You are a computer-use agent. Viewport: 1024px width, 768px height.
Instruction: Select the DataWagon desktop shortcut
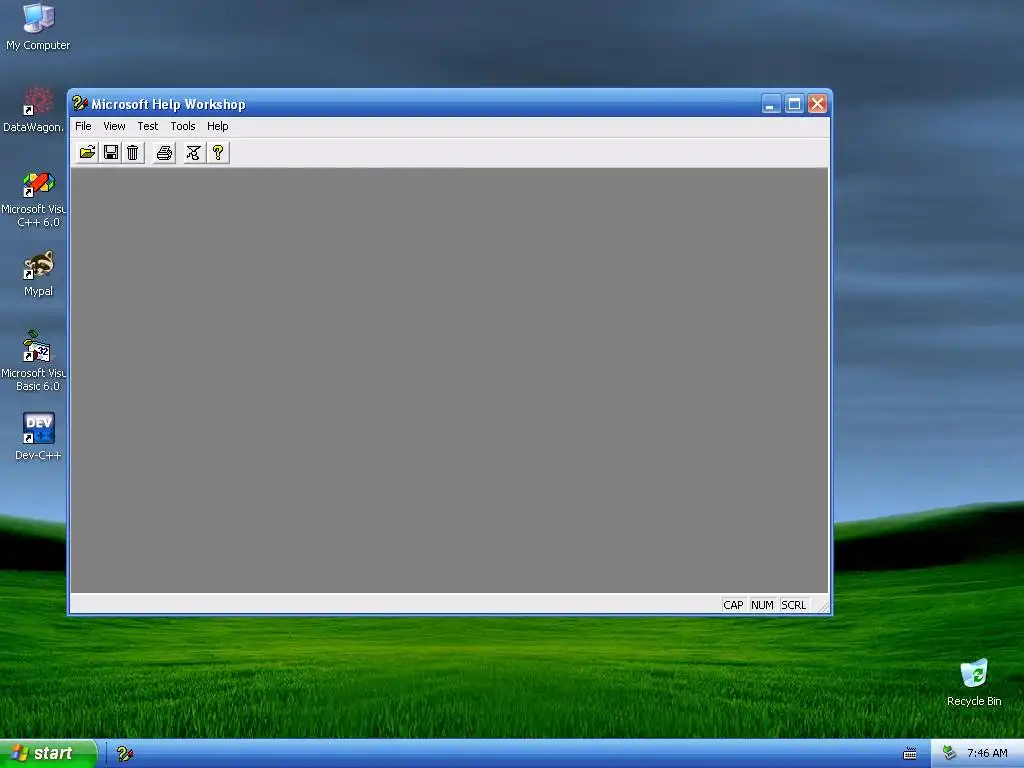pos(34,110)
